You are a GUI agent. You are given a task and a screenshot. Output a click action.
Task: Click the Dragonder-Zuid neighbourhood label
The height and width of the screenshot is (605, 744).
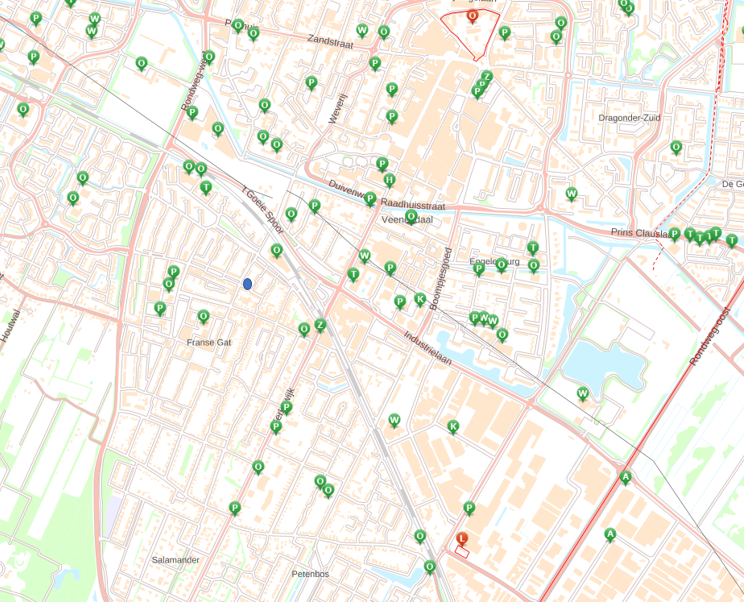(629, 118)
